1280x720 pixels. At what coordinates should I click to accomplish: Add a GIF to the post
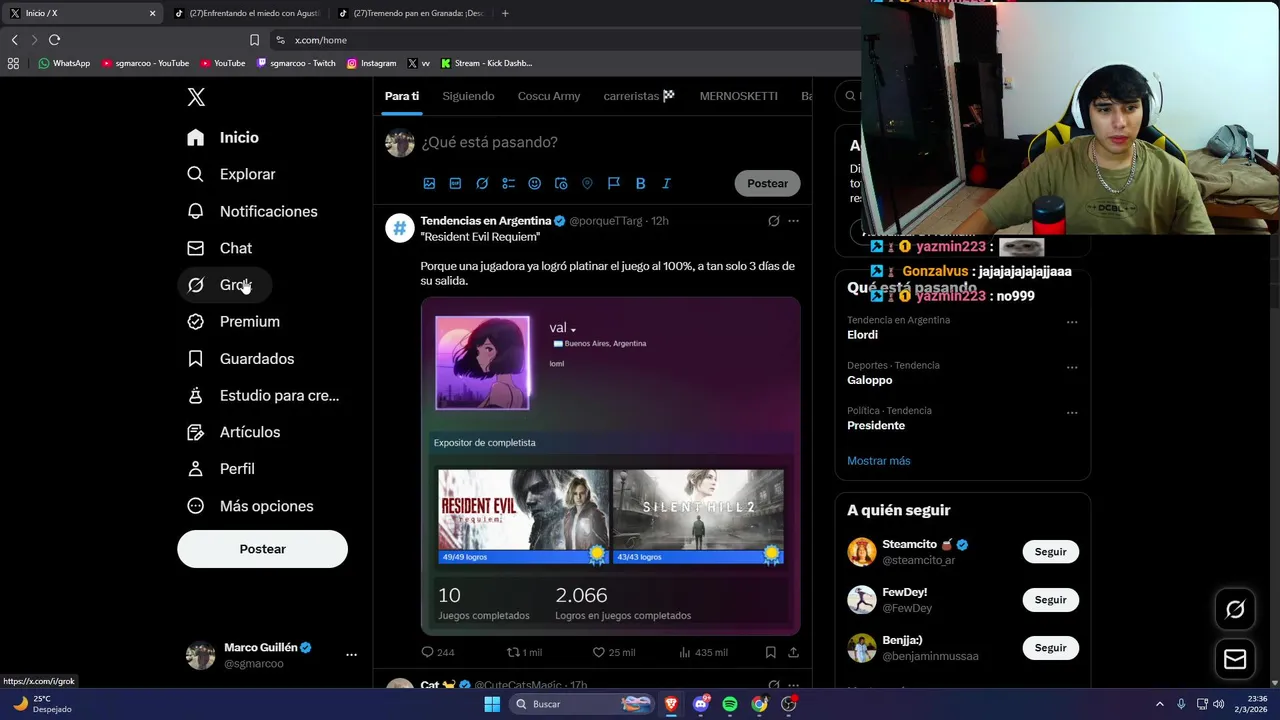click(455, 183)
